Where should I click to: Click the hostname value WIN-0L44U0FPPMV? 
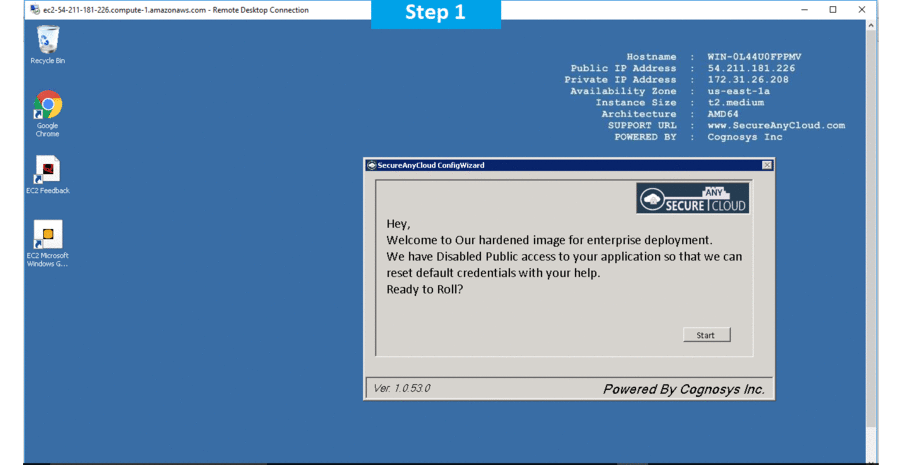[754, 56]
